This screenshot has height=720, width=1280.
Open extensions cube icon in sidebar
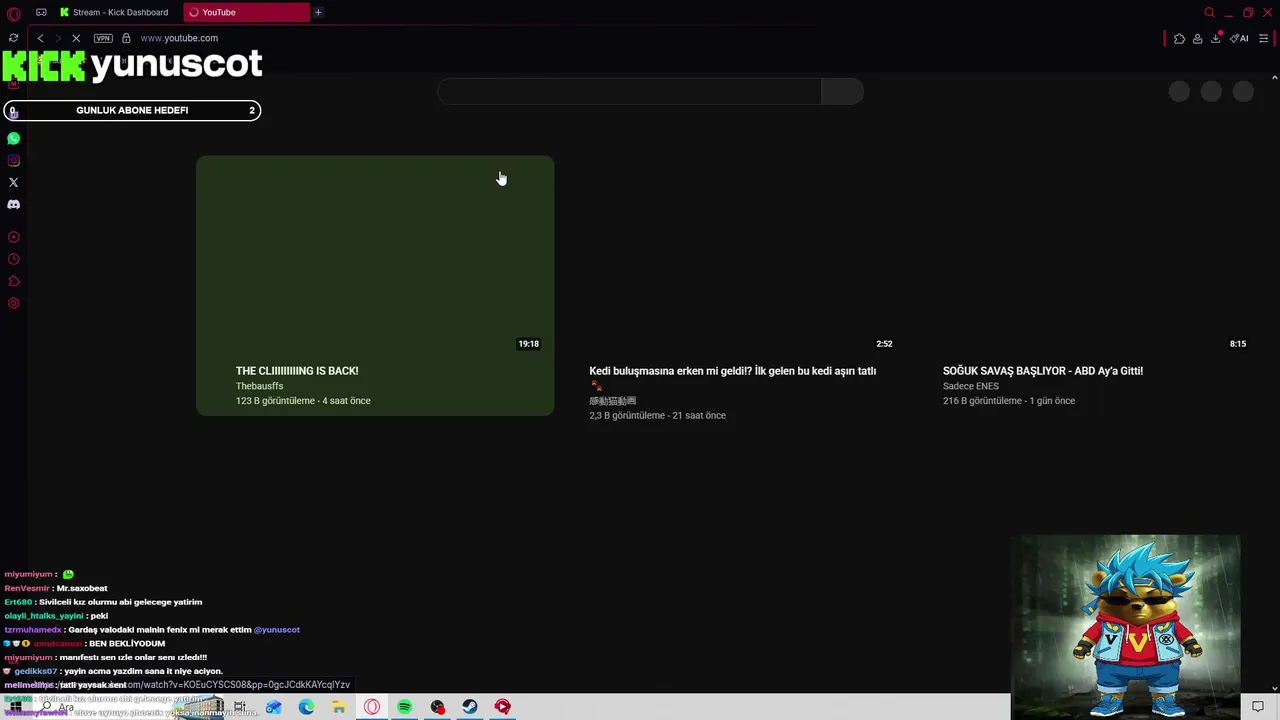click(14, 281)
